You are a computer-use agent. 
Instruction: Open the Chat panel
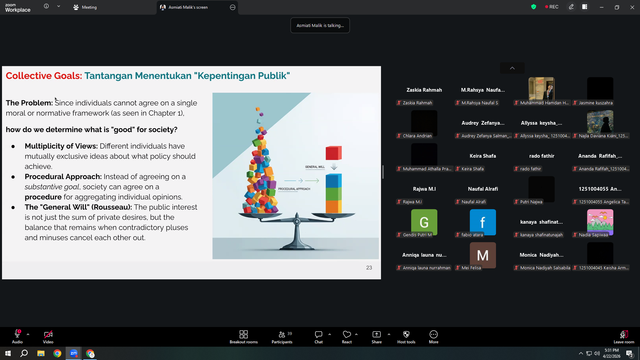(318, 337)
